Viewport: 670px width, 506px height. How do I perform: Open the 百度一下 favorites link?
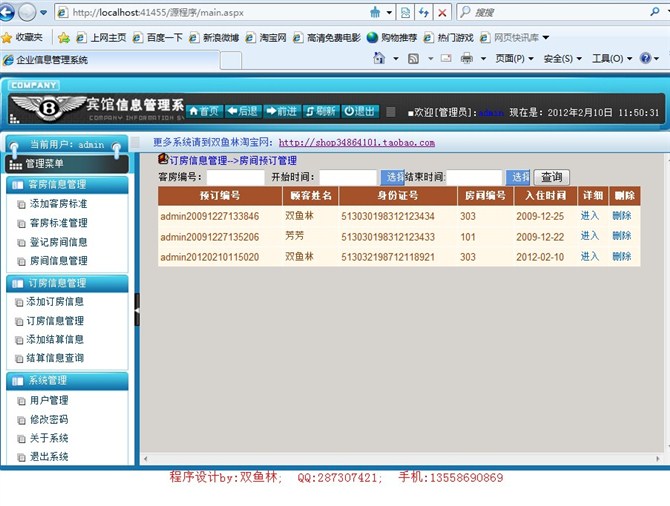coord(157,38)
